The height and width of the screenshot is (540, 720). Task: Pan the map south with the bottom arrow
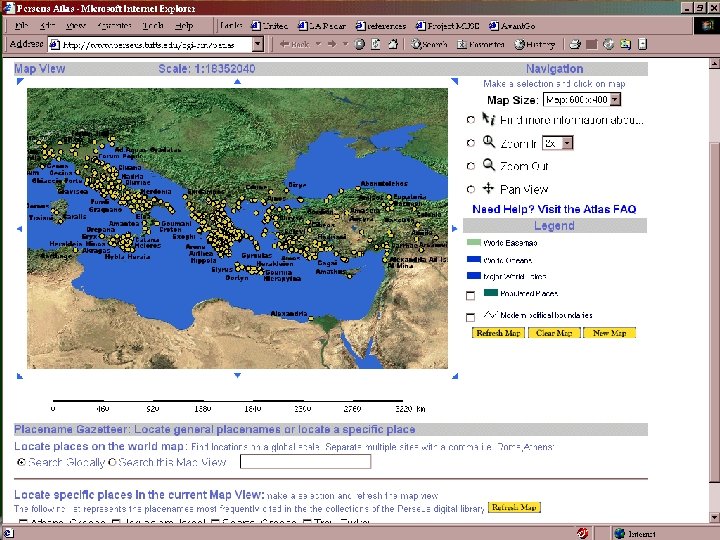pos(237,375)
